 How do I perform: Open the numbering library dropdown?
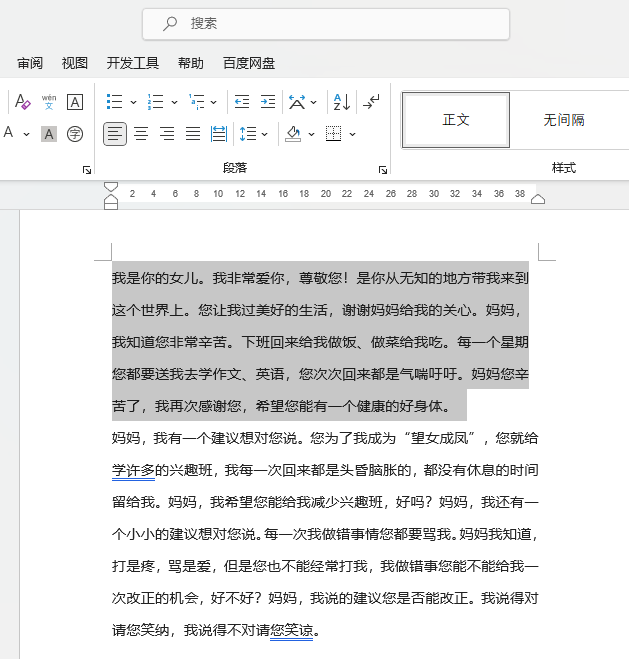pos(174,102)
